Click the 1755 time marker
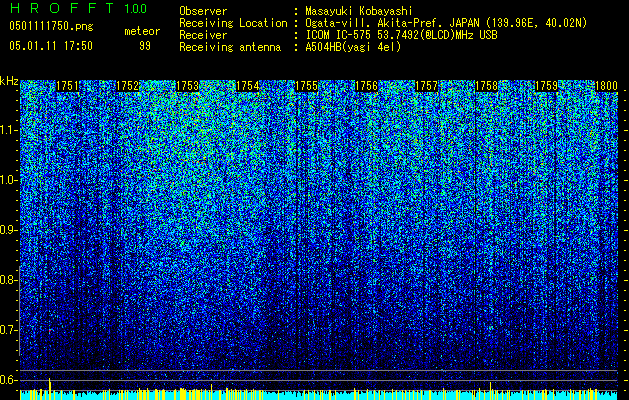The height and width of the screenshot is (400, 629). point(306,86)
